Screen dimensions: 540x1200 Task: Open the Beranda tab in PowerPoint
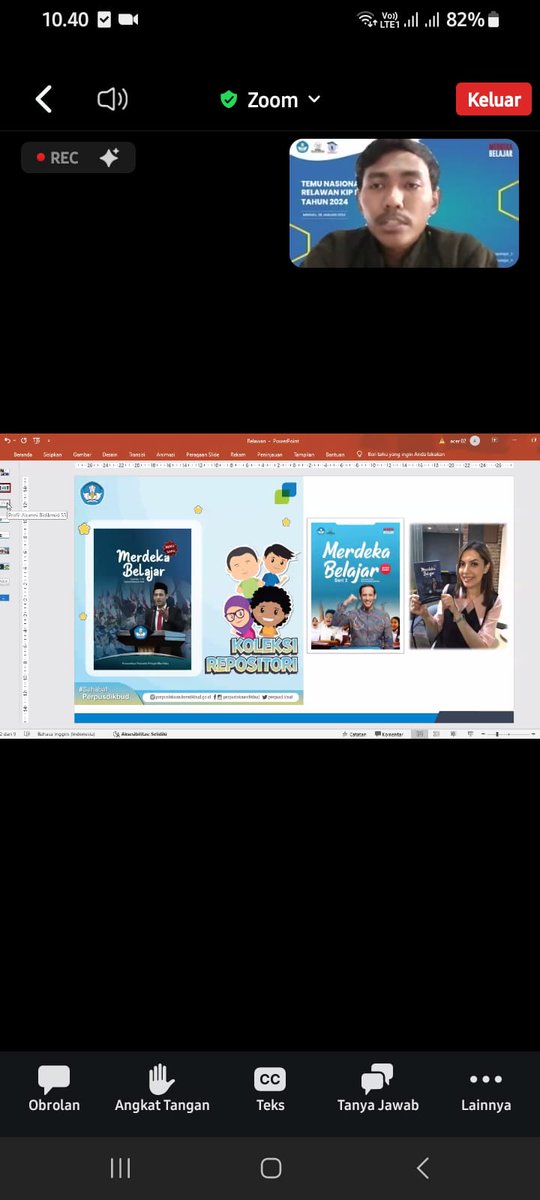[22, 454]
